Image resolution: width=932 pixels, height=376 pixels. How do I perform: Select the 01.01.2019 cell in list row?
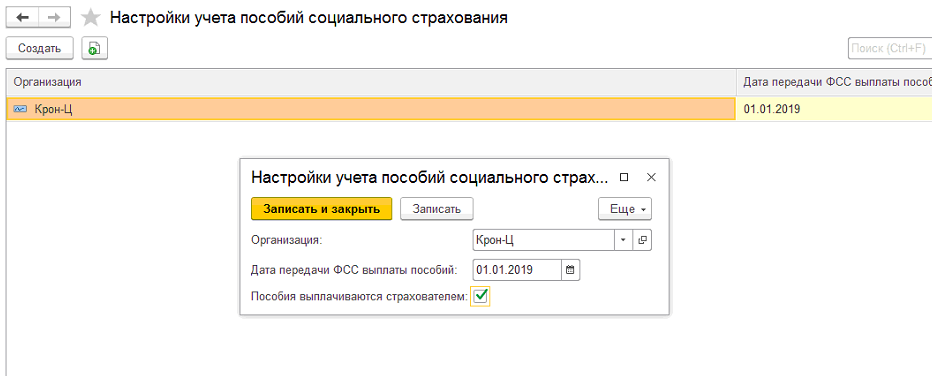coord(834,109)
